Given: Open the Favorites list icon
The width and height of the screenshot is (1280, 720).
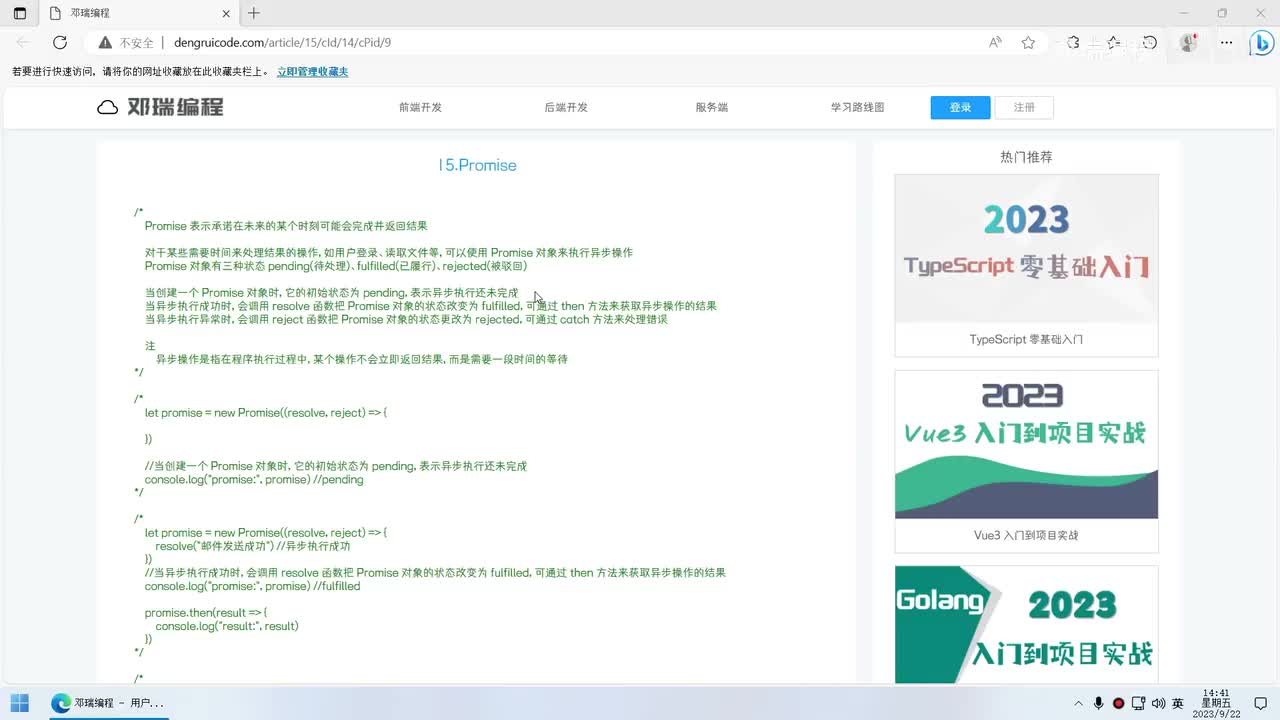Looking at the screenshot, I should click(x=1113, y=43).
